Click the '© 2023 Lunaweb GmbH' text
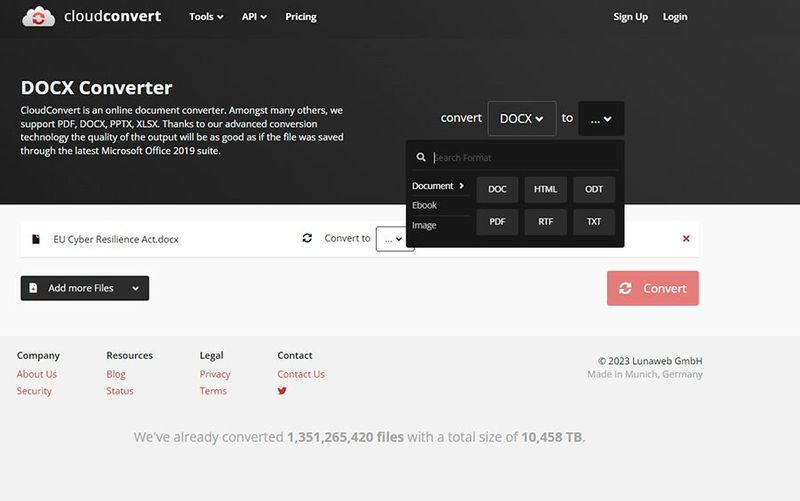The image size is (800, 501). tap(650, 361)
